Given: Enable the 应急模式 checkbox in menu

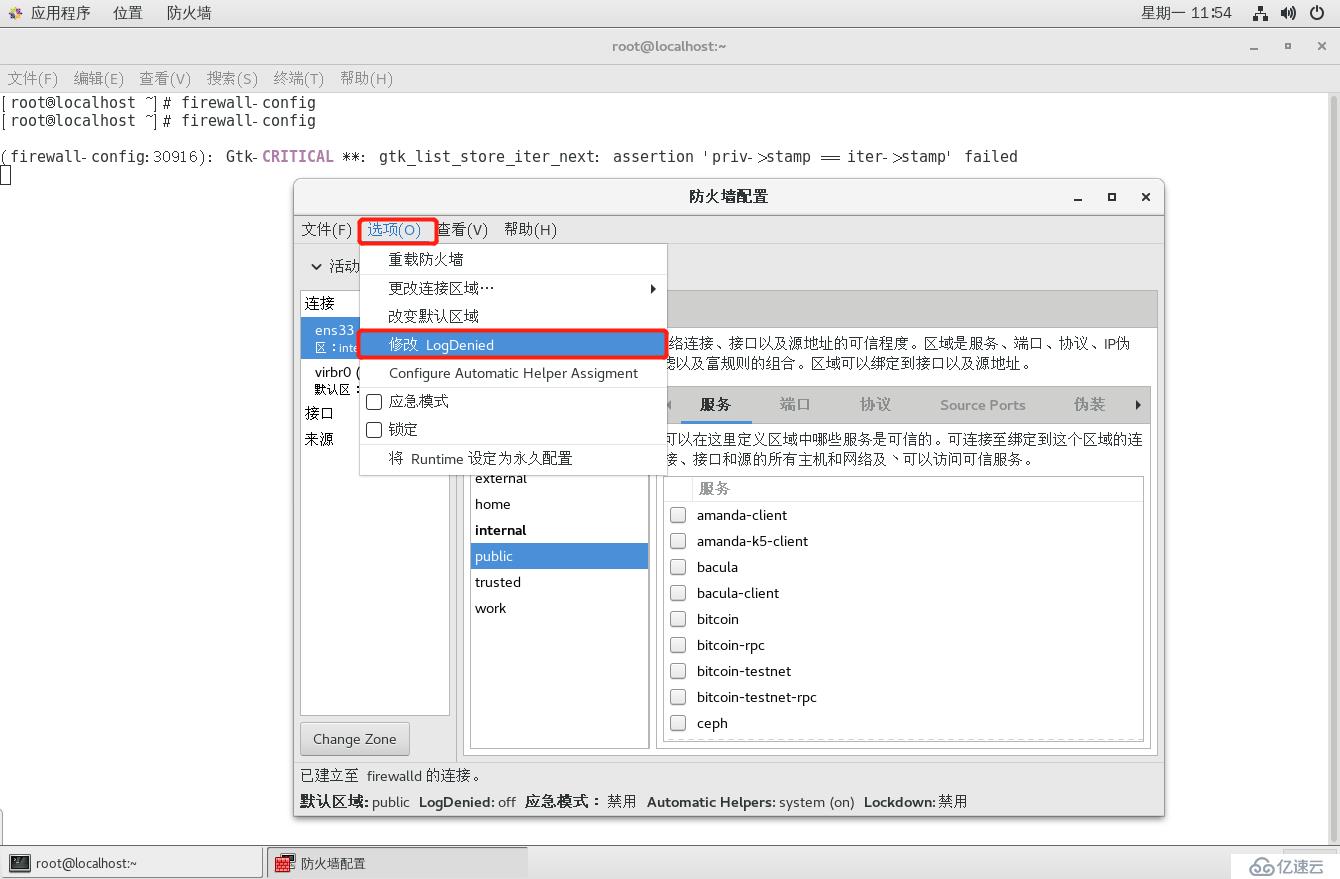Looking at the screenshot, I should [x=374, y=402].
